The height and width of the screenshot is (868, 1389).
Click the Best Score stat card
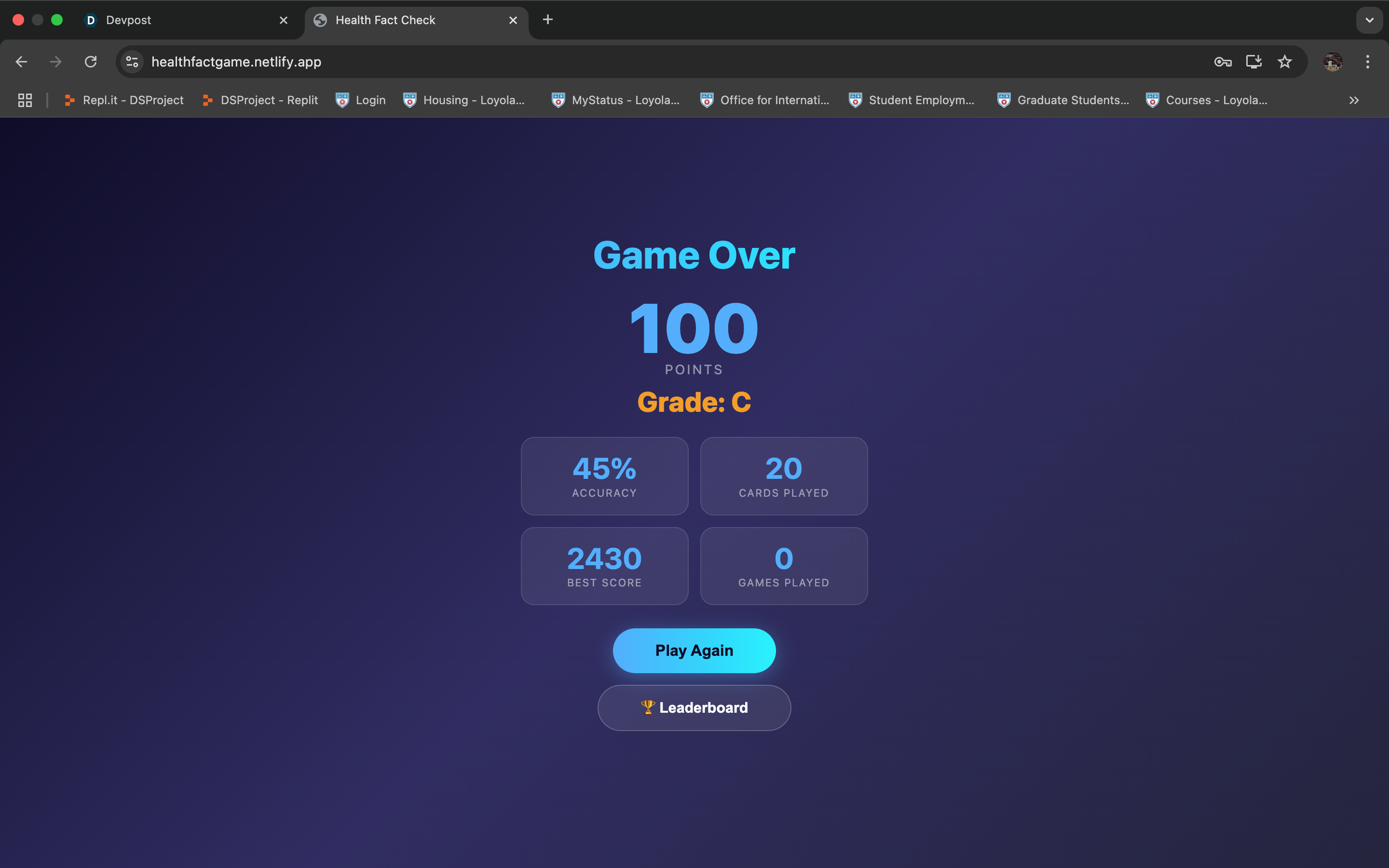604,566
